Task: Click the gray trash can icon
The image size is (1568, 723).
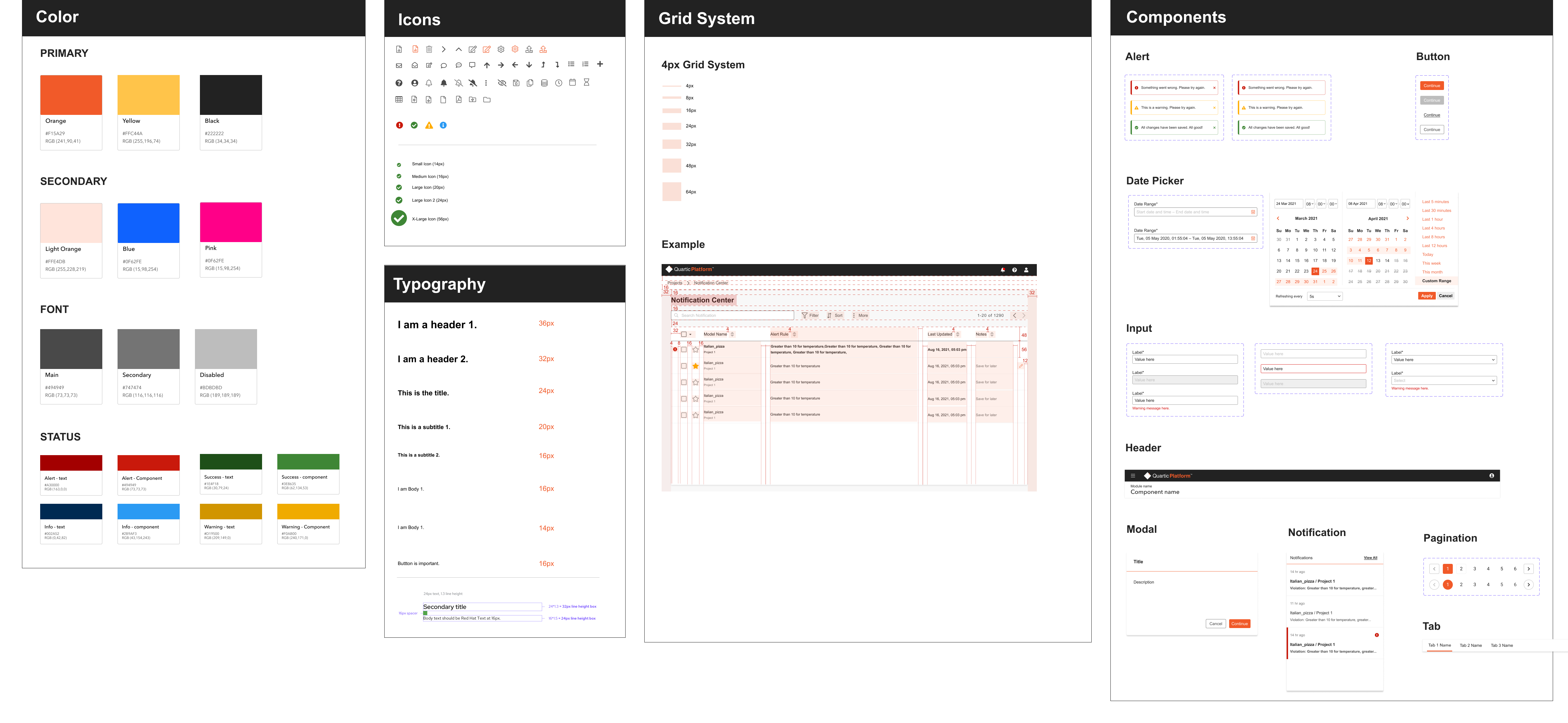Action: pyautogui.click(x=429, y=49)
